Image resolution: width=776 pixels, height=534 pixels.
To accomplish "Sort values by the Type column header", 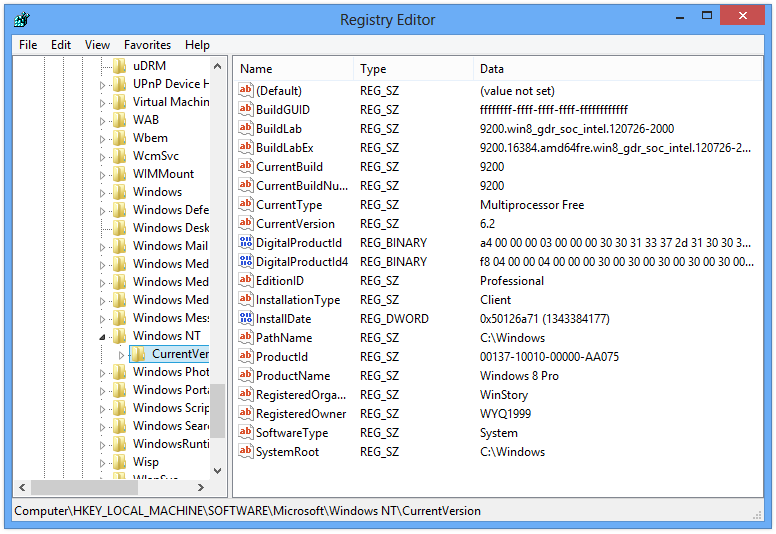I will click(x=413, y=69).
